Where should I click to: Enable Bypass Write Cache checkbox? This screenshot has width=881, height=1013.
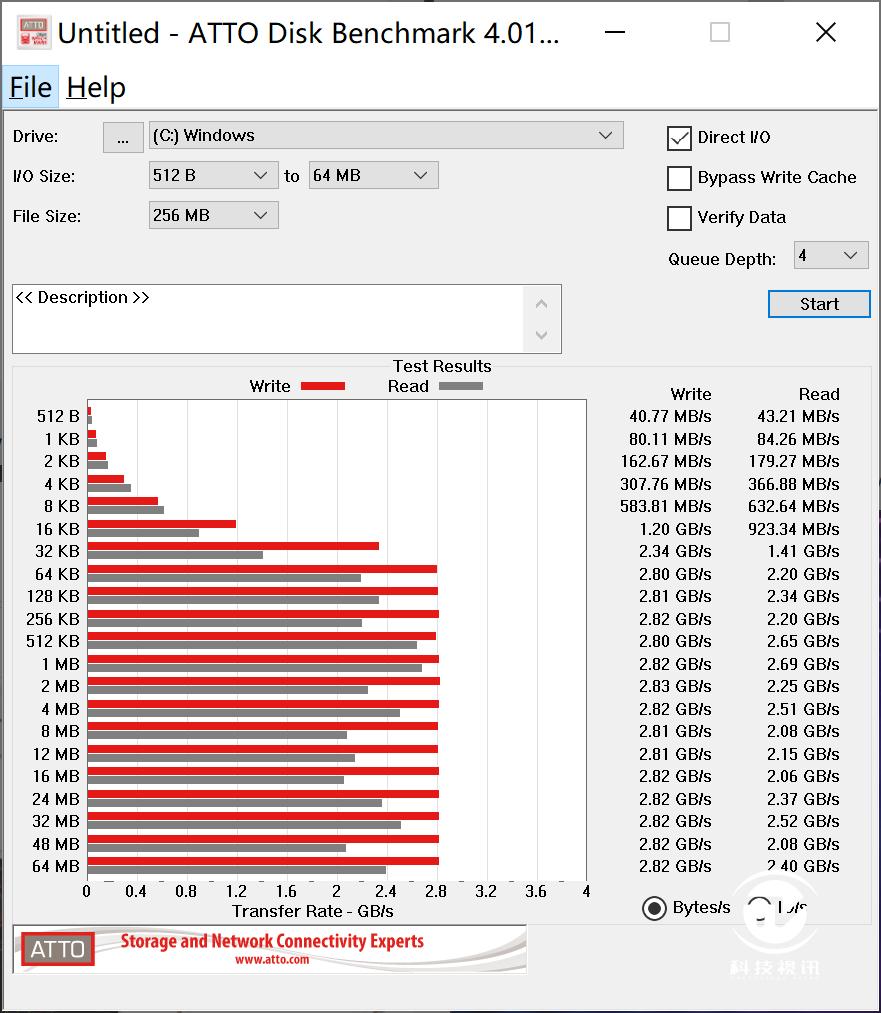[679, 178]
